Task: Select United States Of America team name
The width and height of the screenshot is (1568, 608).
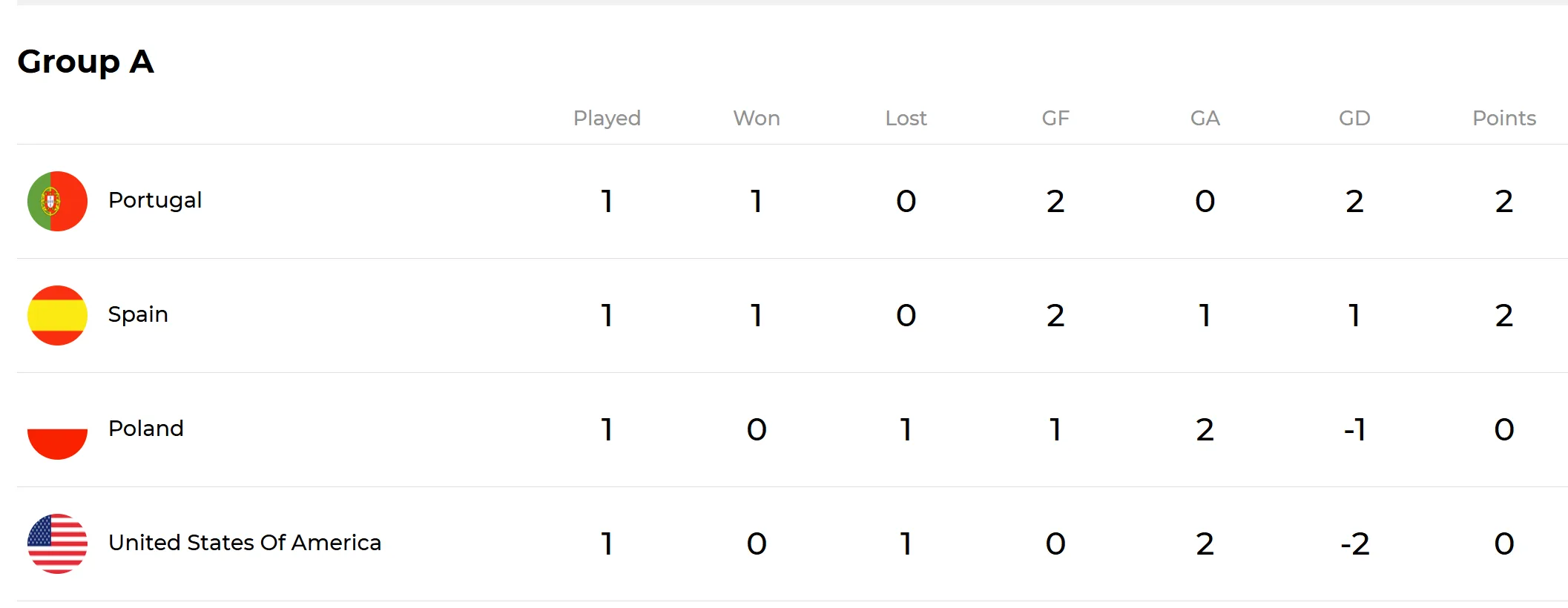Action: [x=245, y=543]
